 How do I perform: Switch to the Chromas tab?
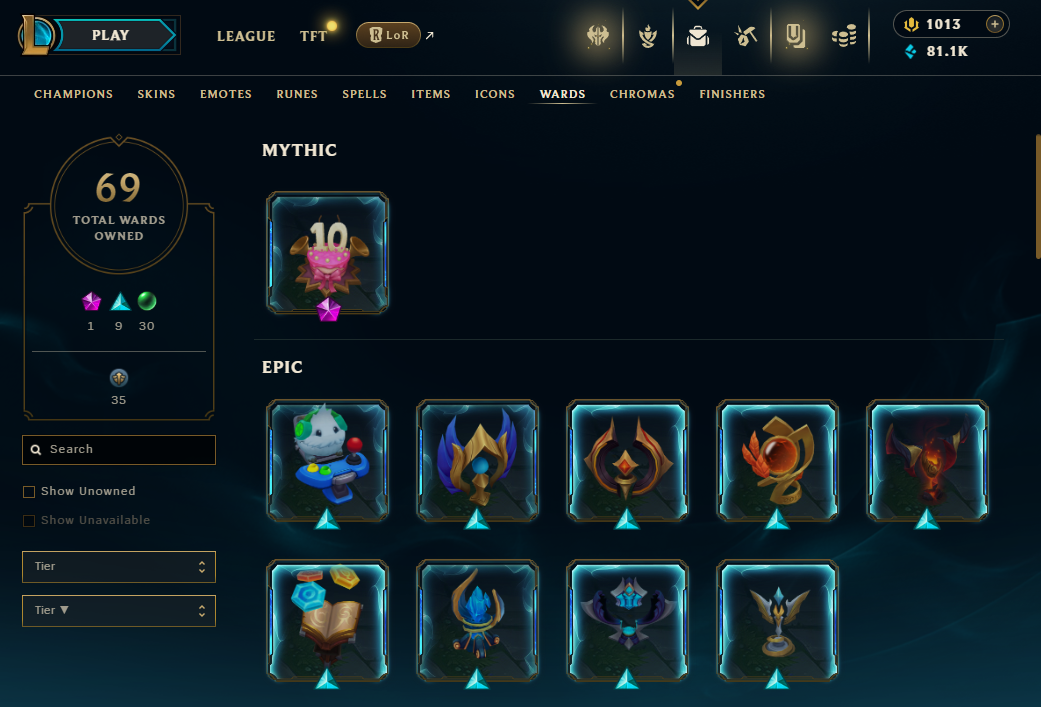642,94
